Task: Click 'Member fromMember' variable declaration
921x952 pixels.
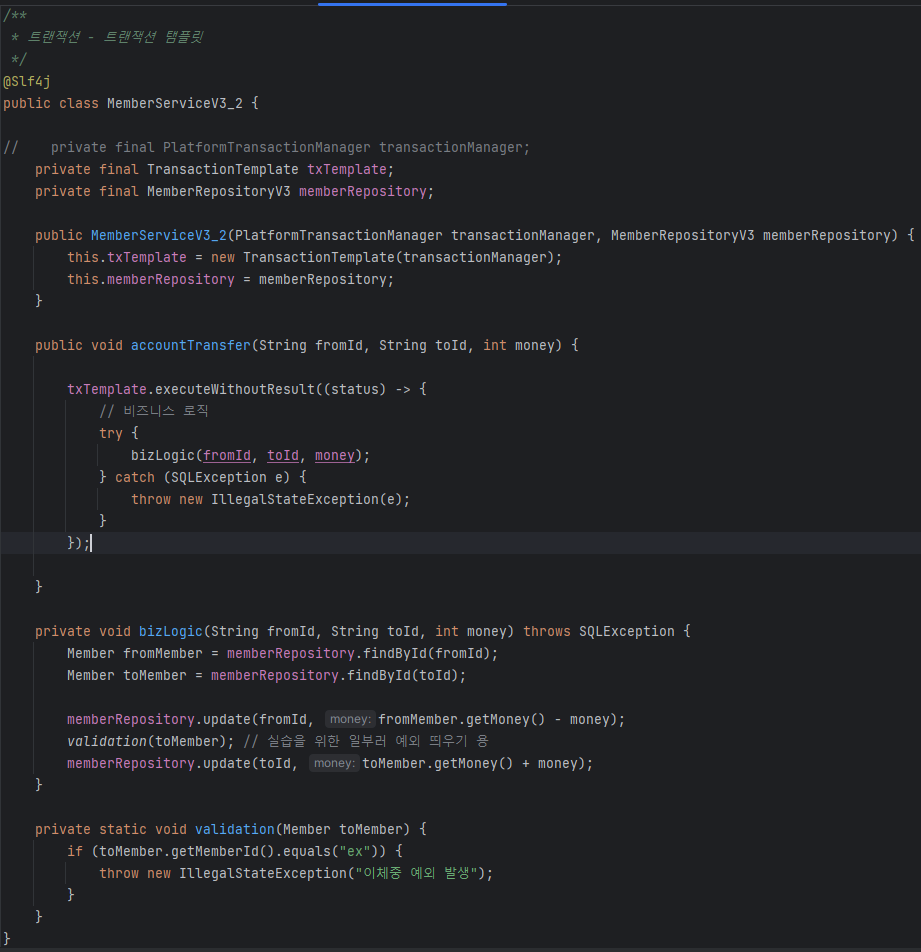Action: [135, 653]
